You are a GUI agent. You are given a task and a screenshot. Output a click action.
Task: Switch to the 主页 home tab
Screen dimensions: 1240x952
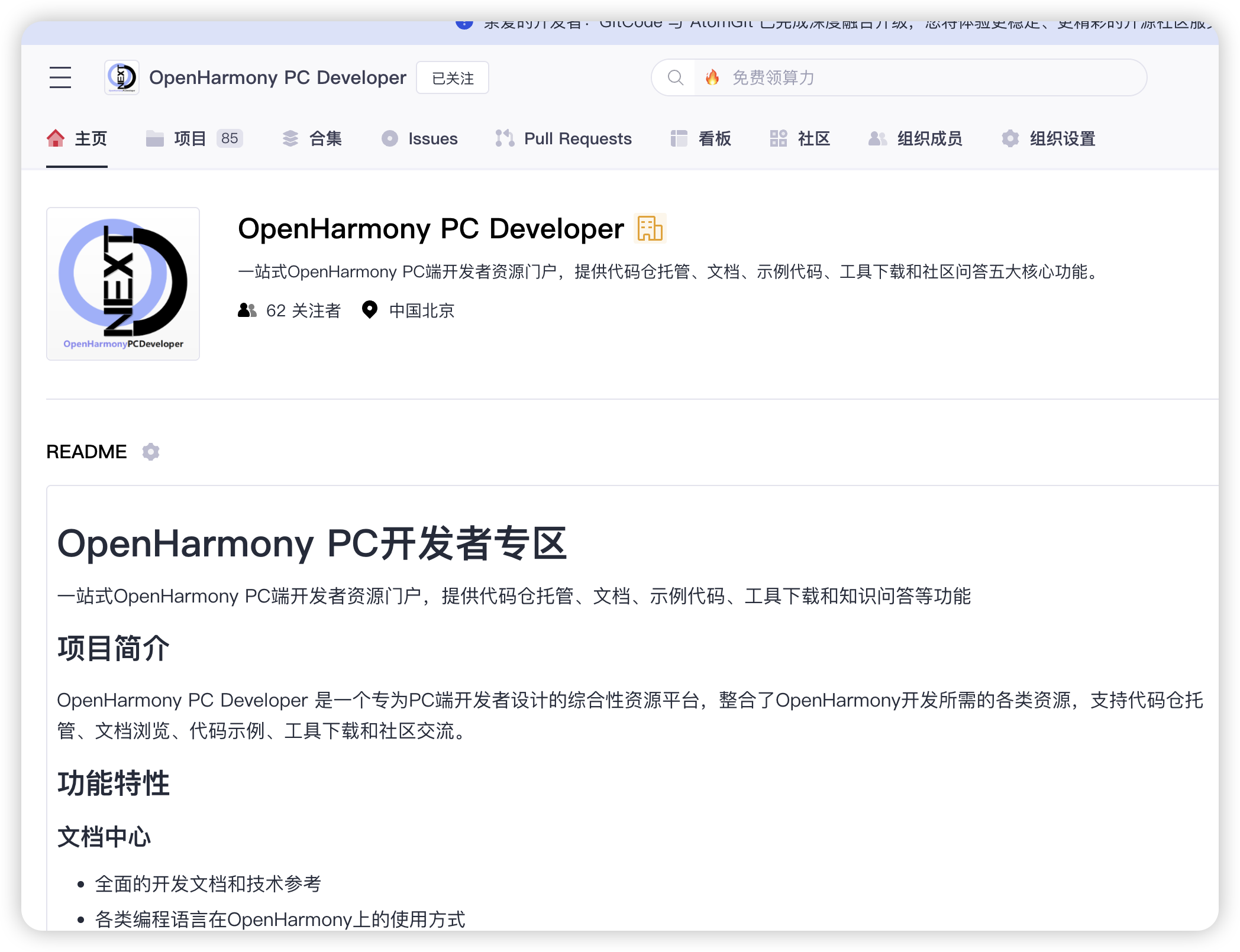pos(77,138)
